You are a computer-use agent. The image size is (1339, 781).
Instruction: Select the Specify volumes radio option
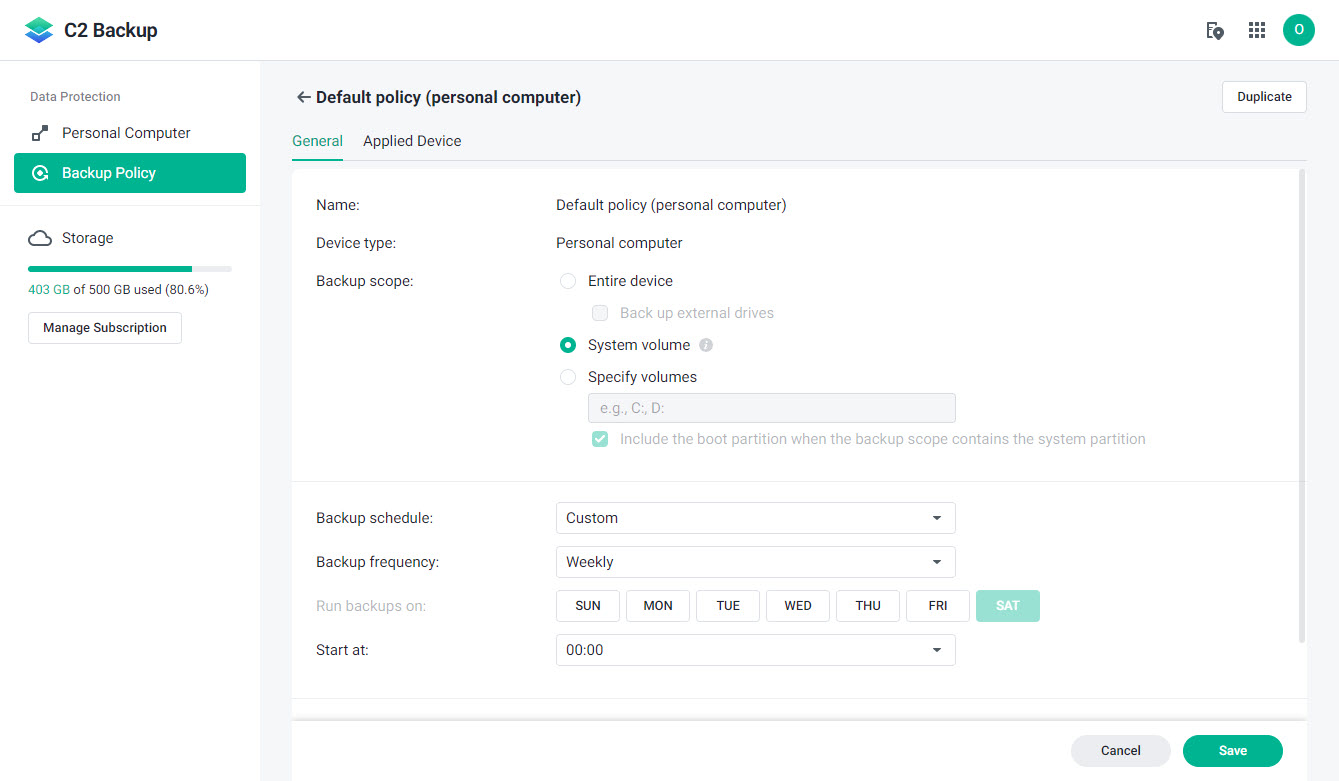tap(568, 377)
